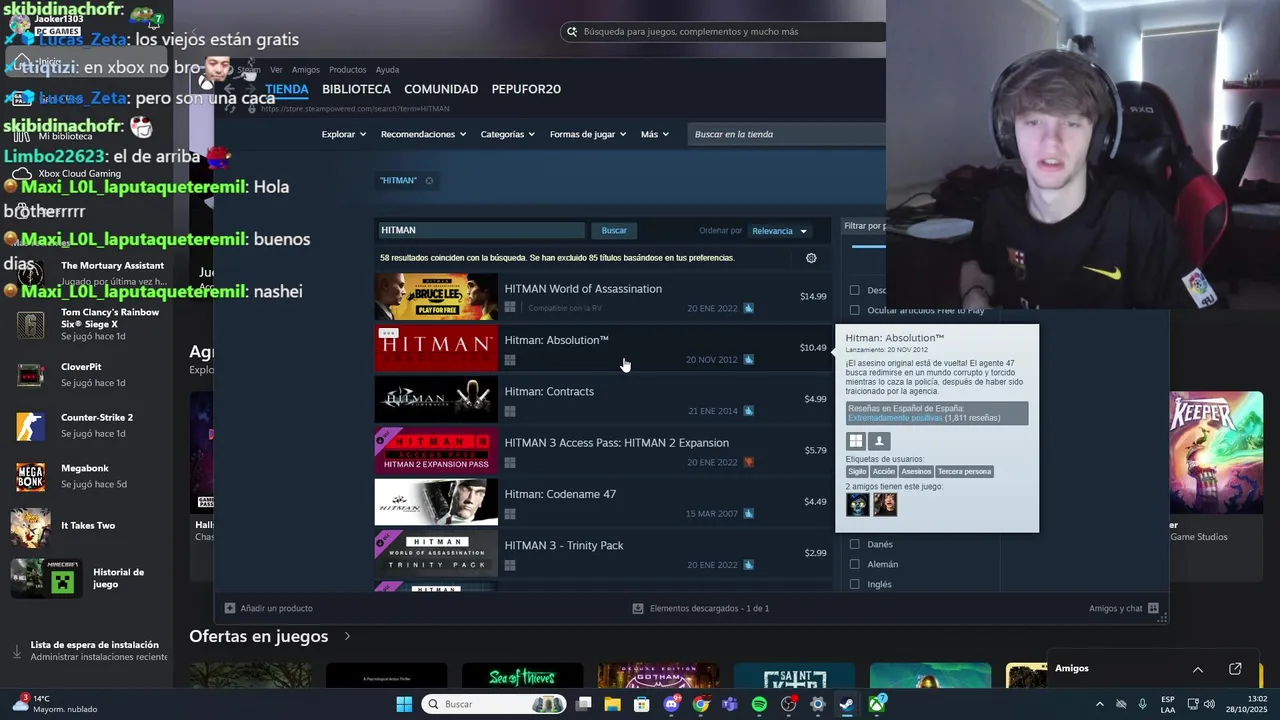Open Windows Start menu
1280x720 pixels.
[404, 704]
